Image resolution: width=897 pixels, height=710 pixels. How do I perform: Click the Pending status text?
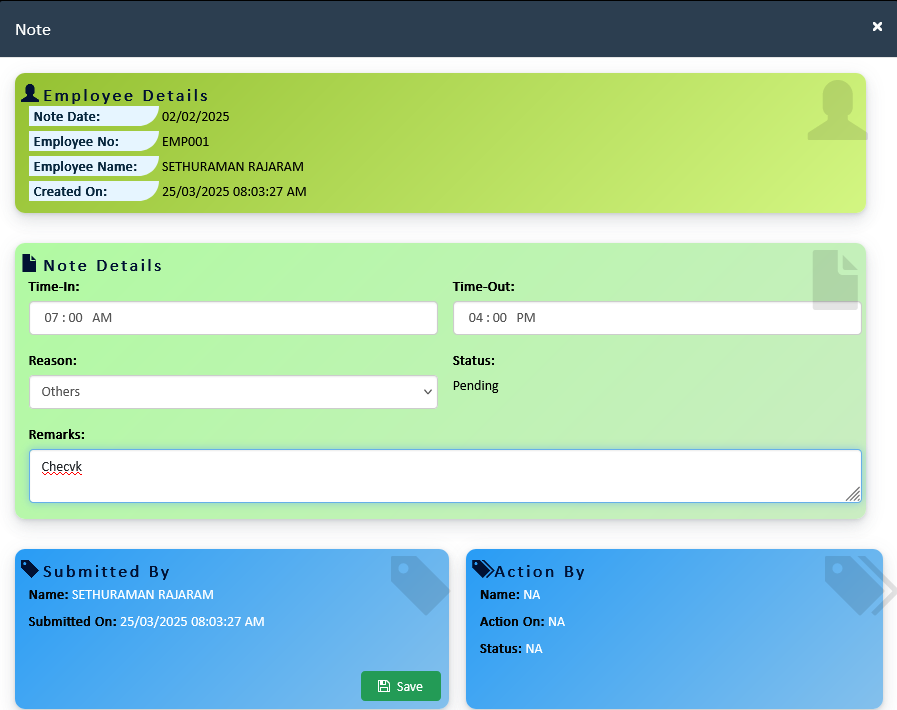(x=476, y=386)
